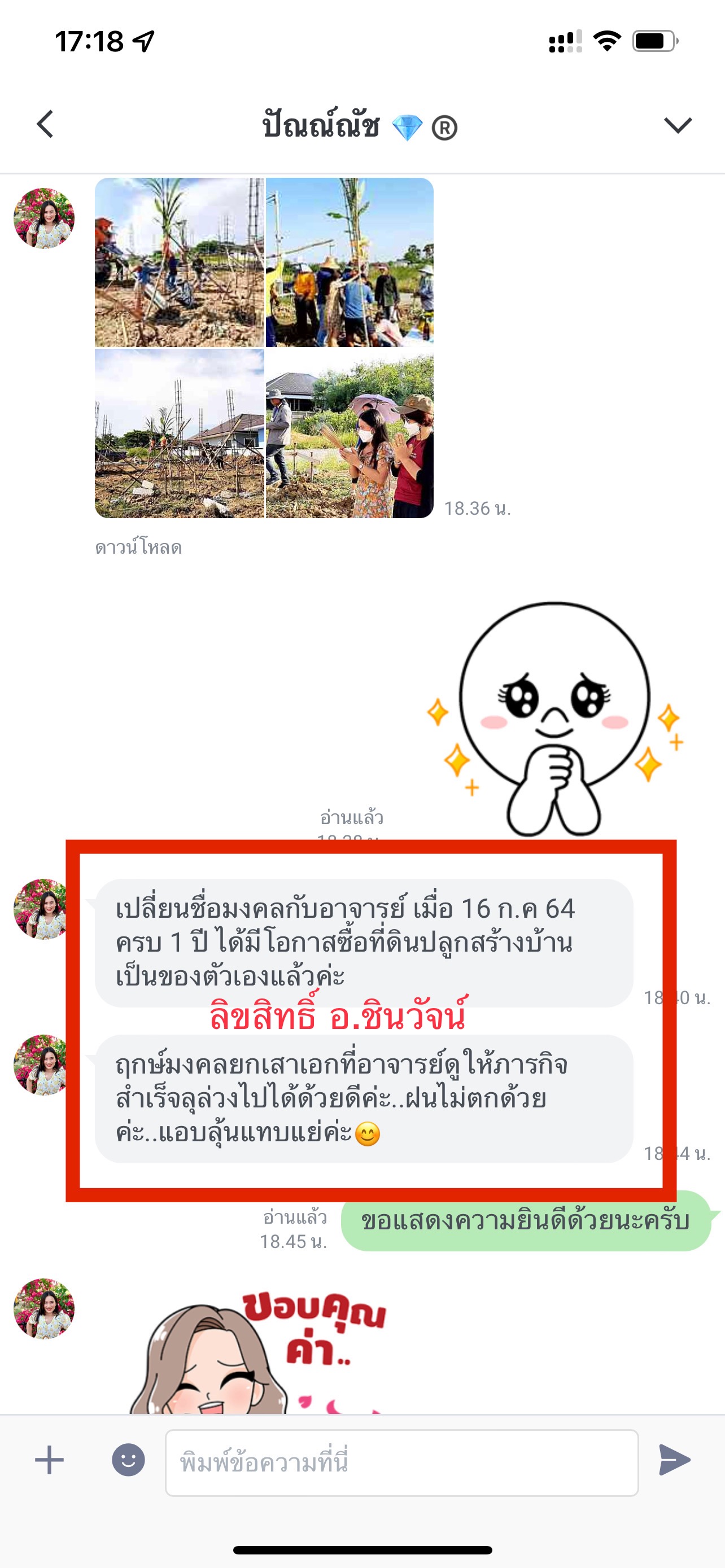Viewport: 725px width, 1568px height.
Task: Open the top-right workers photo
Action: pos(350,262)
